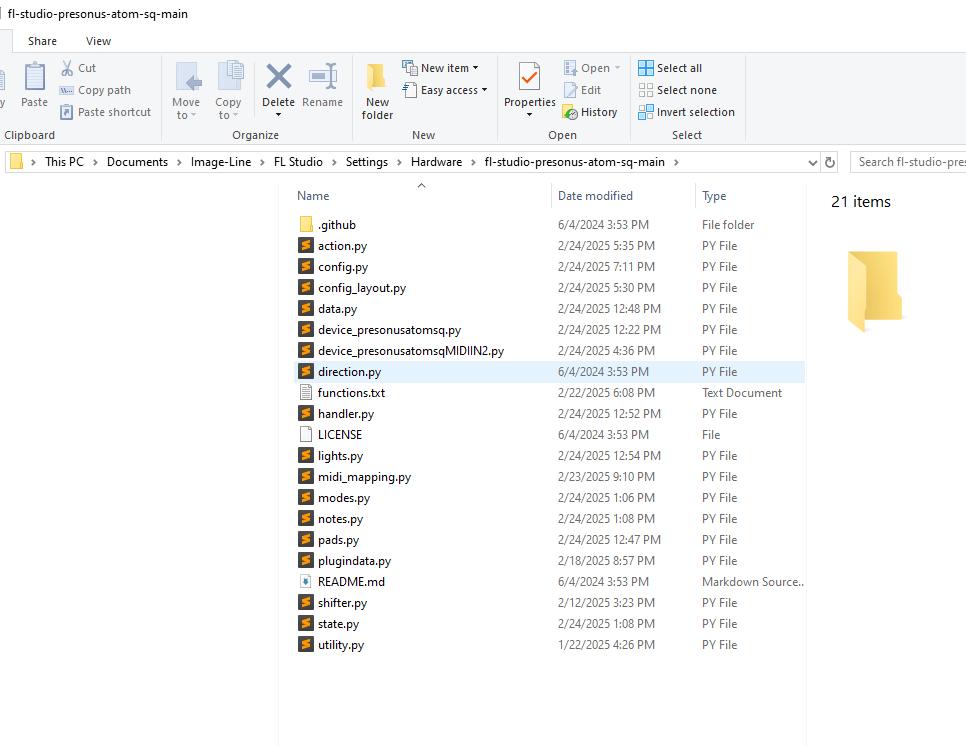This screenshot has height=746, width=966.
Task: Select the action.py file icon
Action: [306, 245]
